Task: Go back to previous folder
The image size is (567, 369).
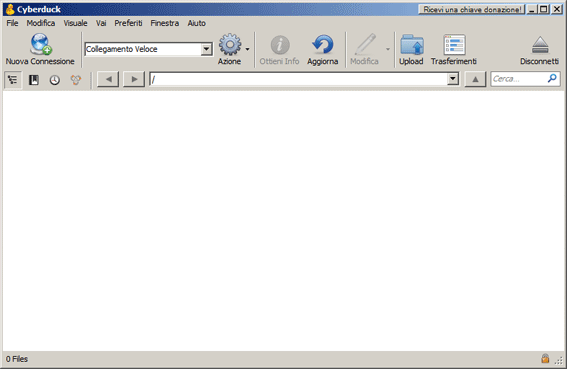Action: [x=108, y=79]
